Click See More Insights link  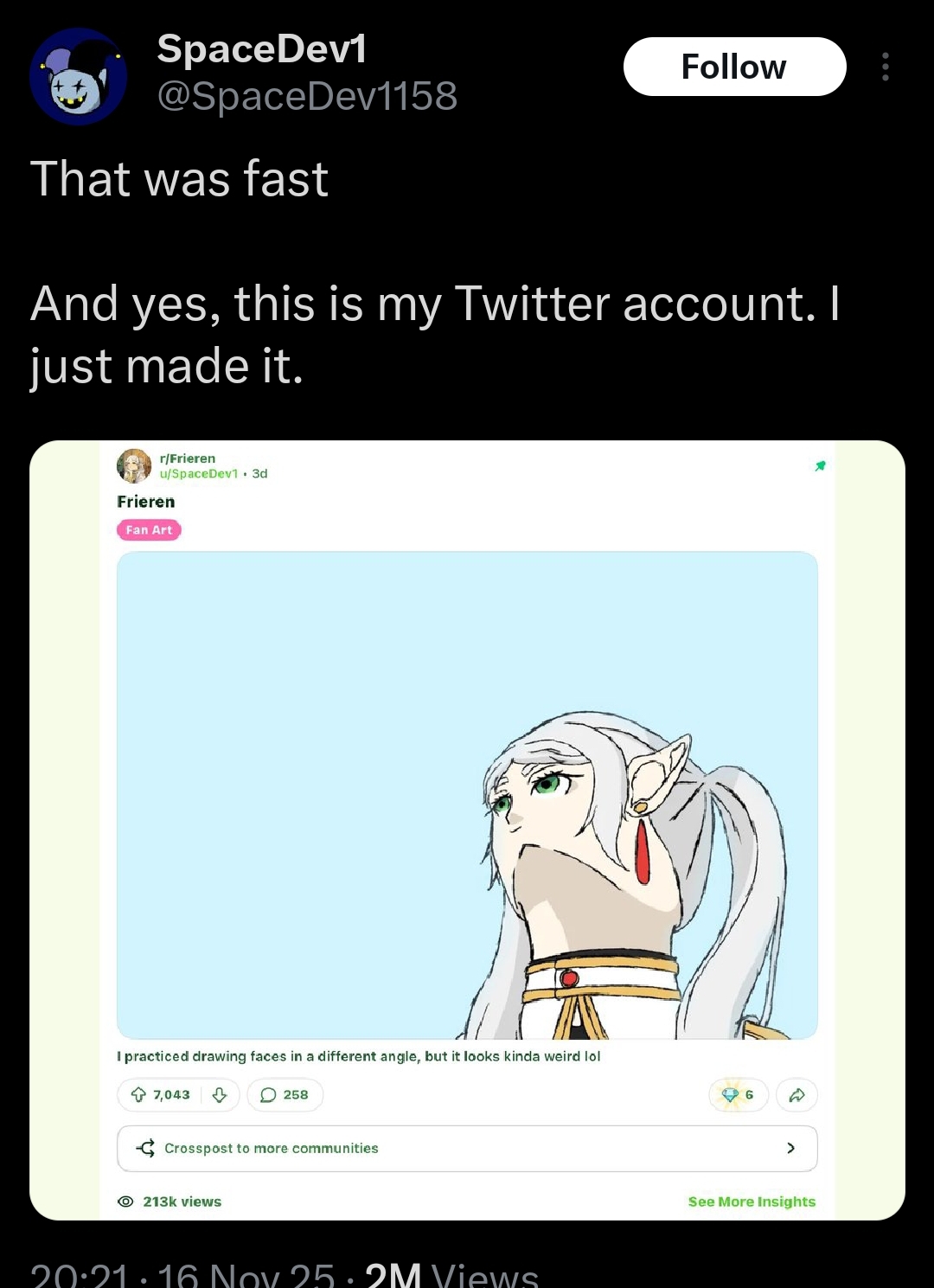point(752,1201)
